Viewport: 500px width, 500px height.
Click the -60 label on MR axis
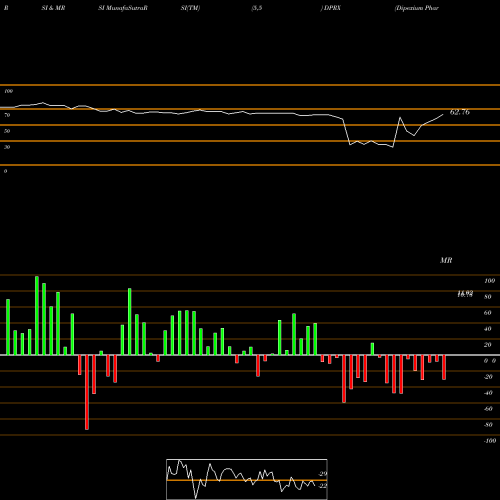(x=488, y=409)
